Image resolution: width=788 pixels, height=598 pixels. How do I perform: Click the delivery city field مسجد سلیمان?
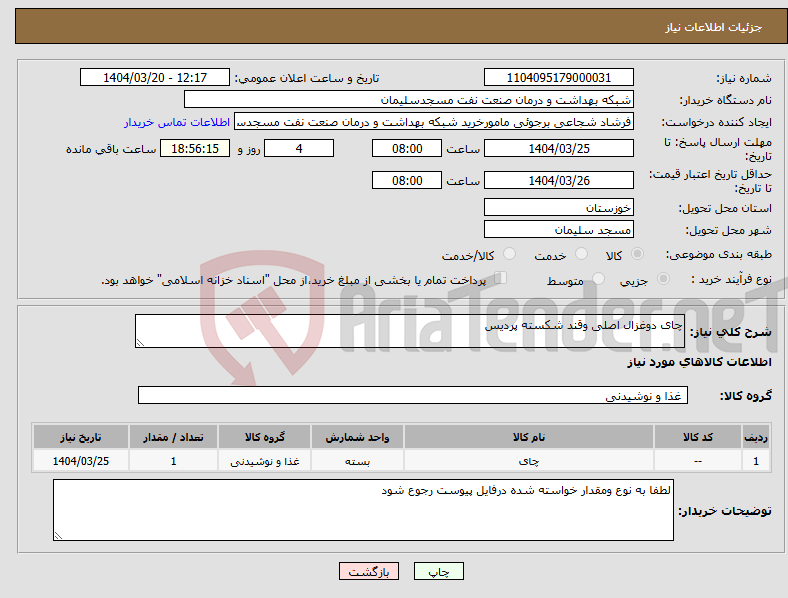pyautogui.click(x=558, y=230)
